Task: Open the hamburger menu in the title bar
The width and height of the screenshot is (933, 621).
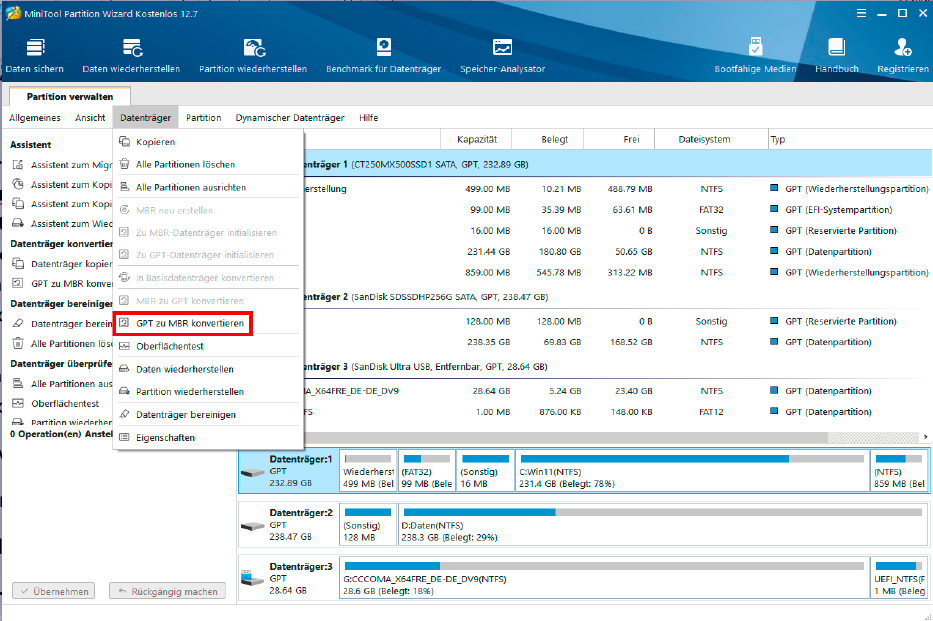Action: pyautogui.click(x=861, y=13)
